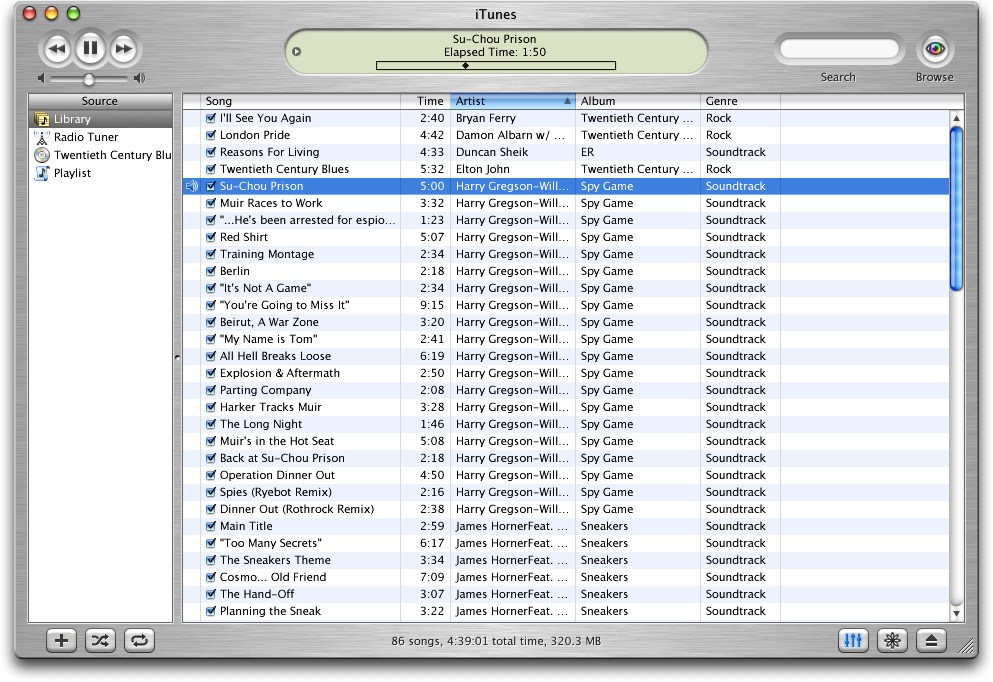
Task: Click time value "9:15"
Action: 432,305
